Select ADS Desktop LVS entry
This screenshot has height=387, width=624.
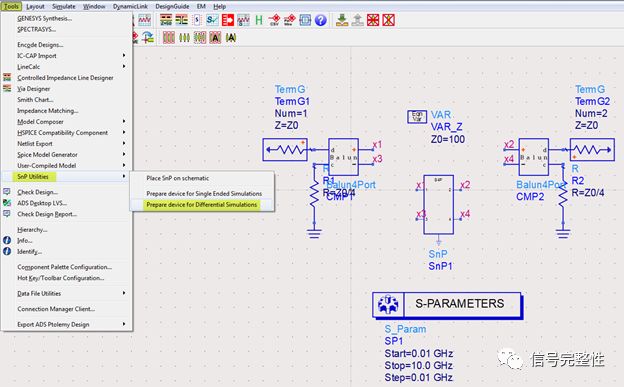[x=67, y=203]
